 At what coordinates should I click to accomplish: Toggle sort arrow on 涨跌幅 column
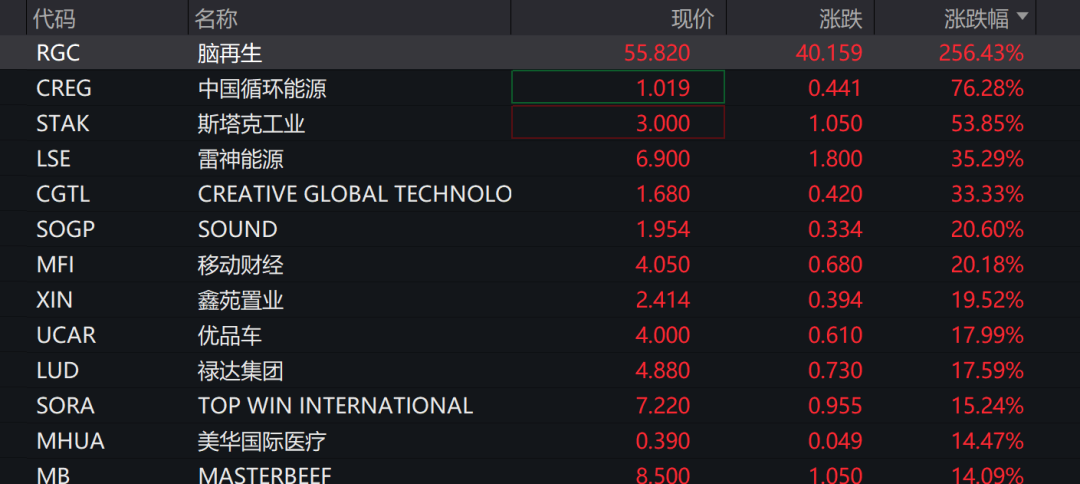(x=1022, y=17)
